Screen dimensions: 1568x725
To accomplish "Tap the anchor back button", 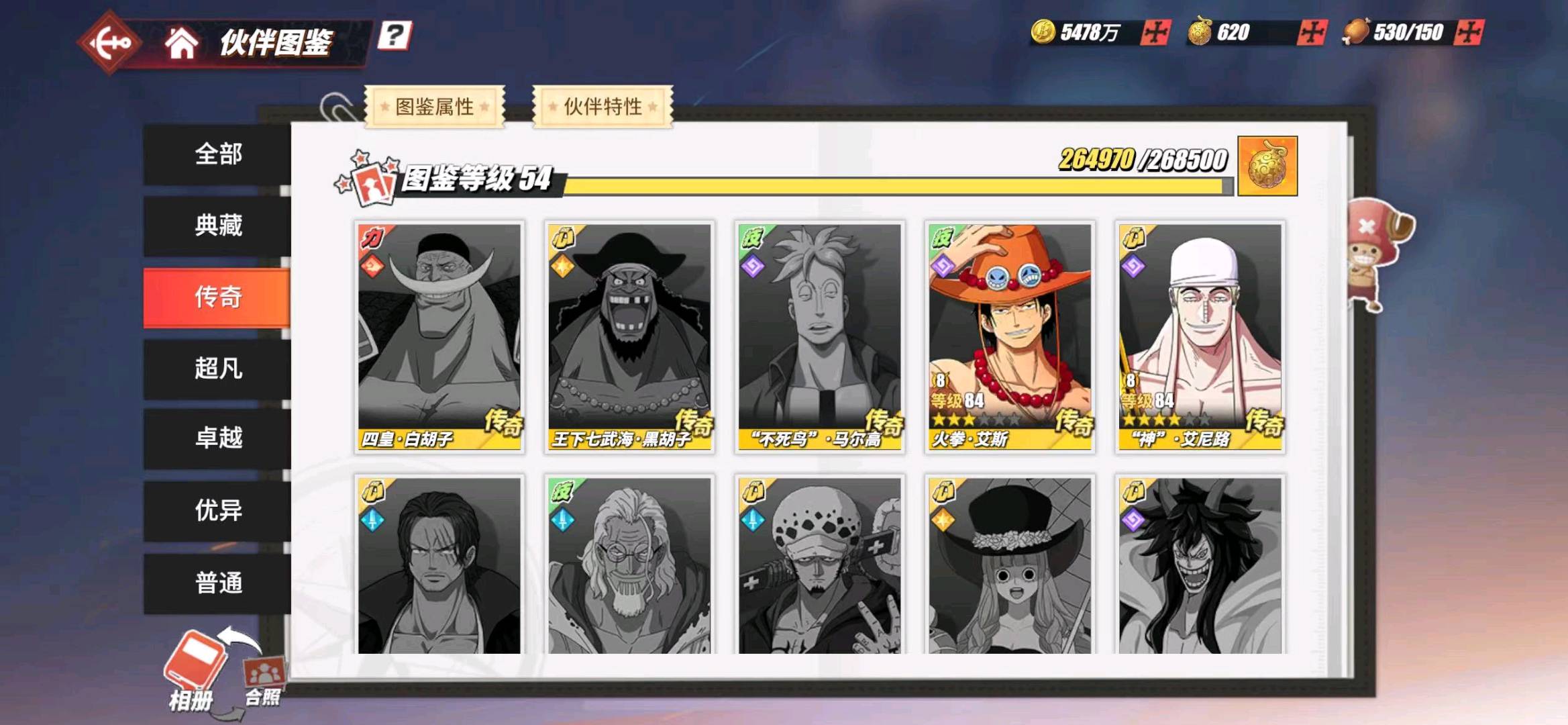I will pos(110,43).
